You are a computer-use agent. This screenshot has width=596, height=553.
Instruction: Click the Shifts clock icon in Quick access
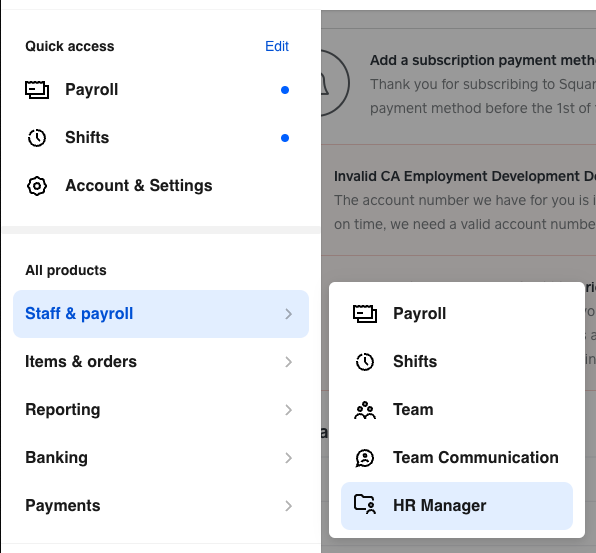37,138
